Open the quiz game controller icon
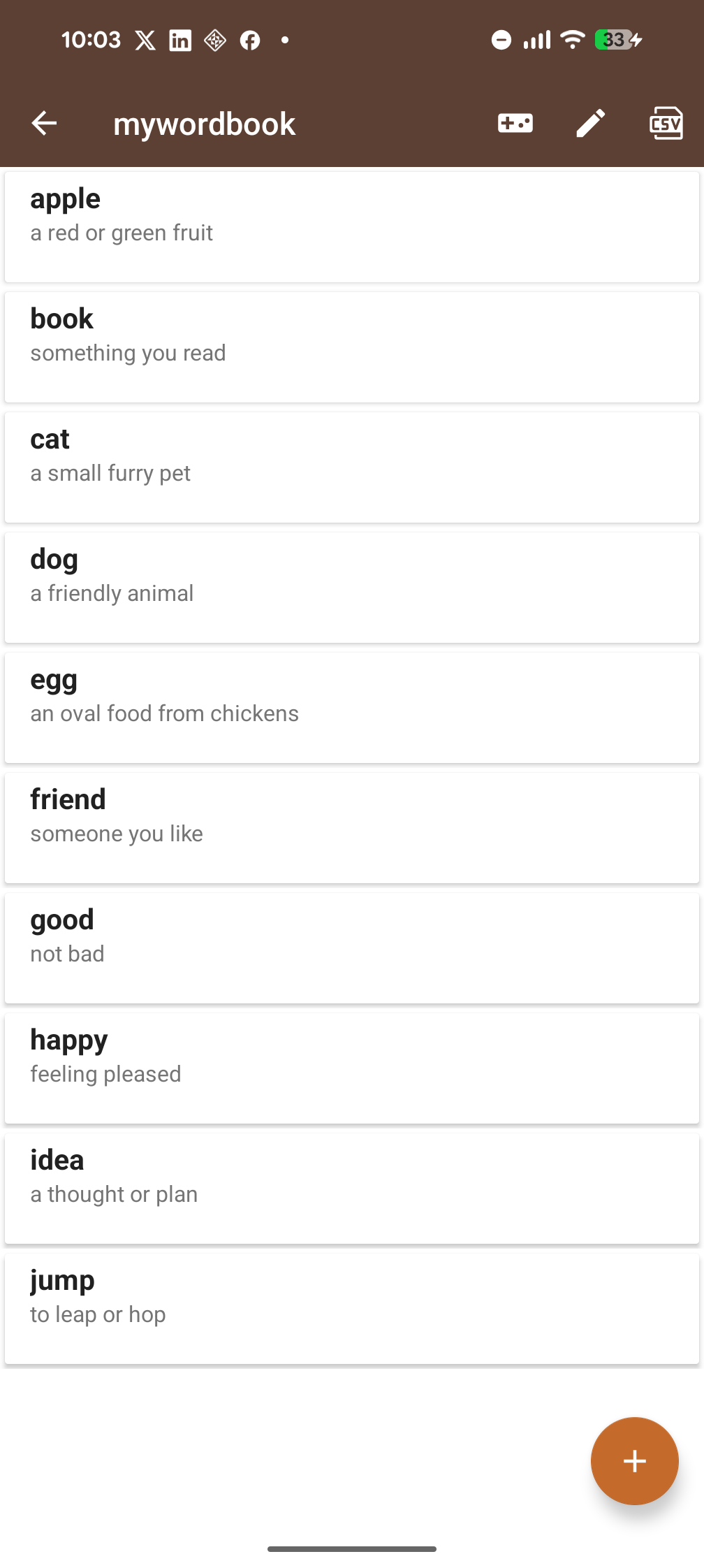The width and height of the screenshot is (704, 1568). point(515,124)
